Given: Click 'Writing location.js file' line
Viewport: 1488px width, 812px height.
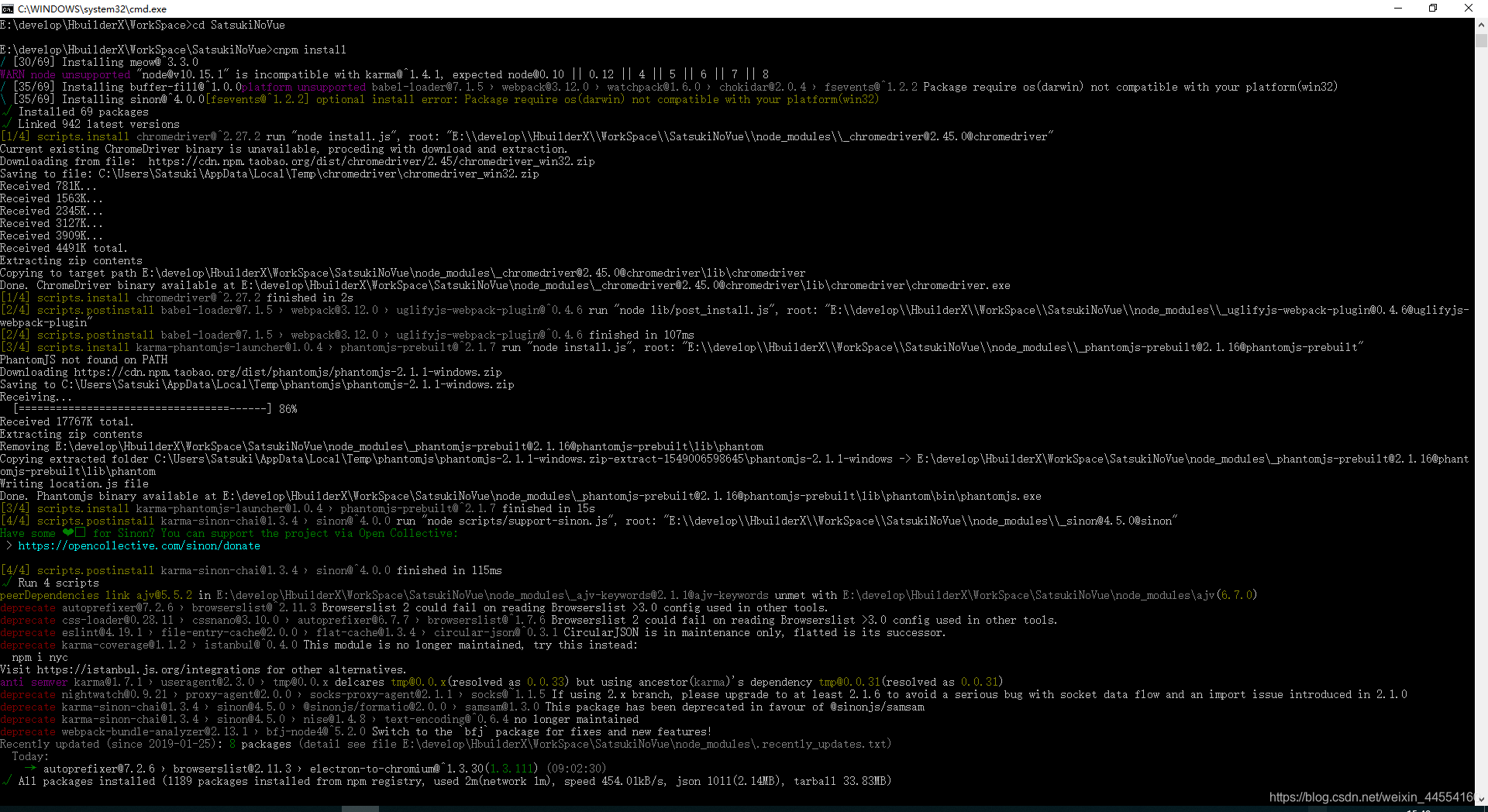Looking at the screenshot, I should 74,483.
